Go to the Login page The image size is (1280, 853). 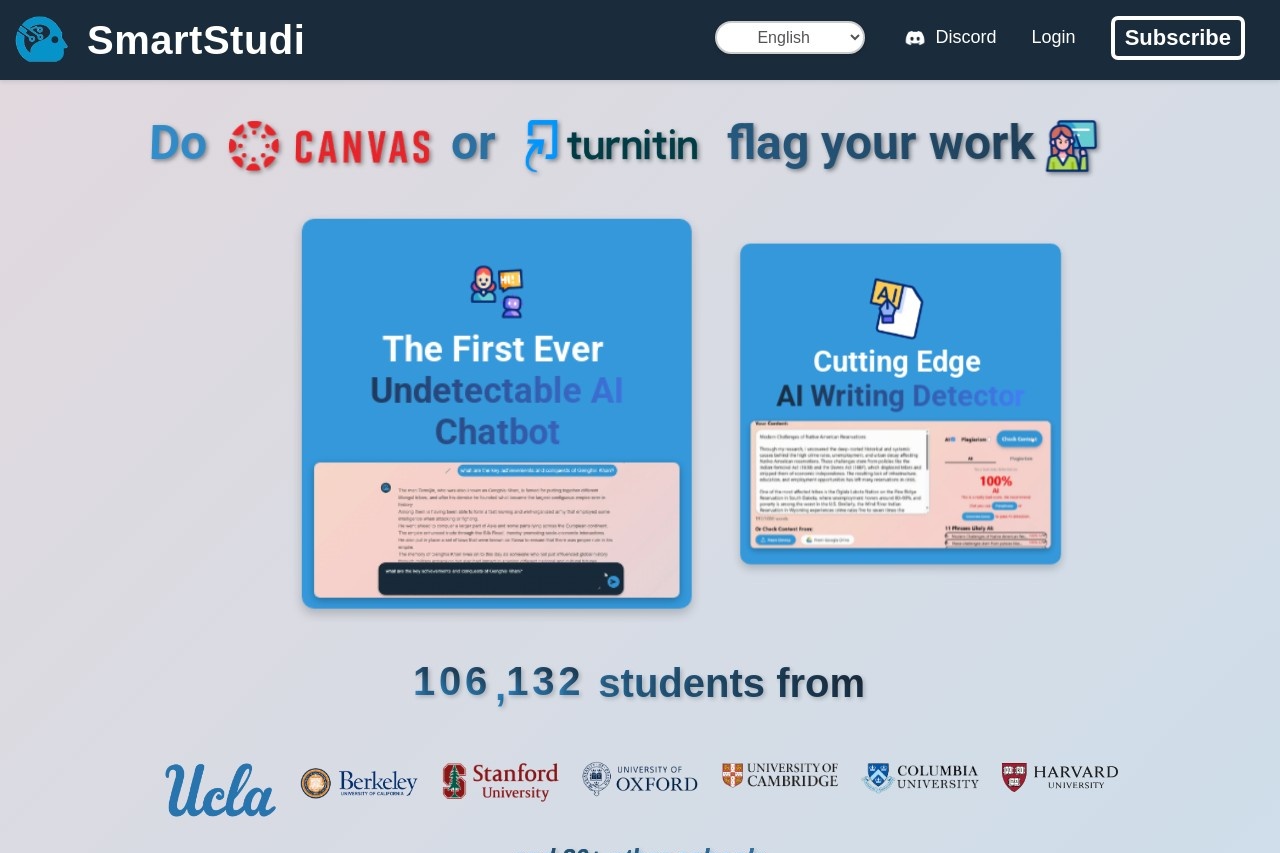(x=1053, y=37)
